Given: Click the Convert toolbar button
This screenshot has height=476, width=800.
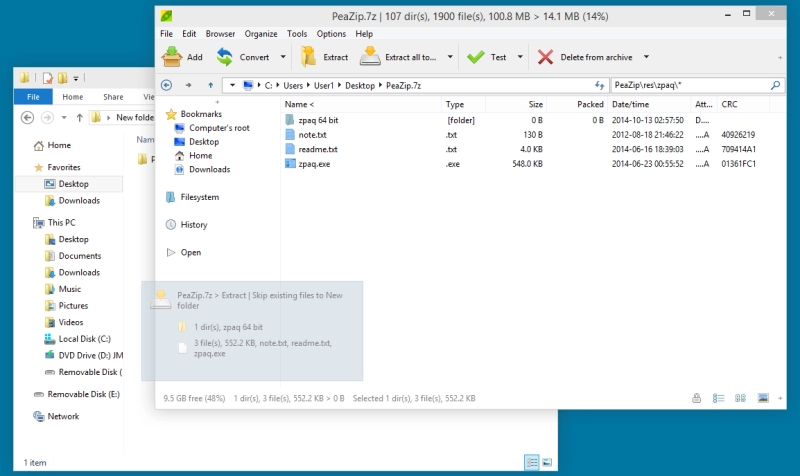Looking at the screenshot, I should point(243,57).
